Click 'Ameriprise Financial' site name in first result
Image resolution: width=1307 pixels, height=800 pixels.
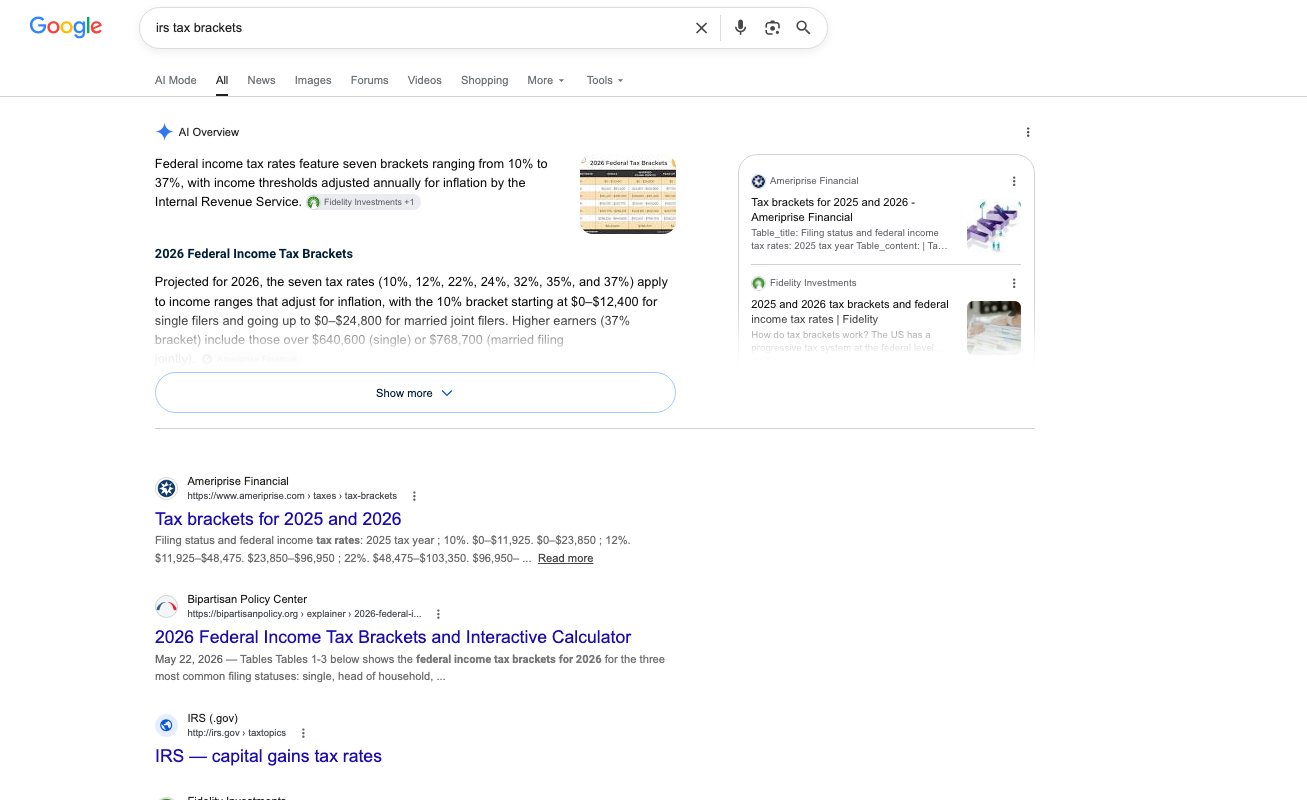point(238,481)
